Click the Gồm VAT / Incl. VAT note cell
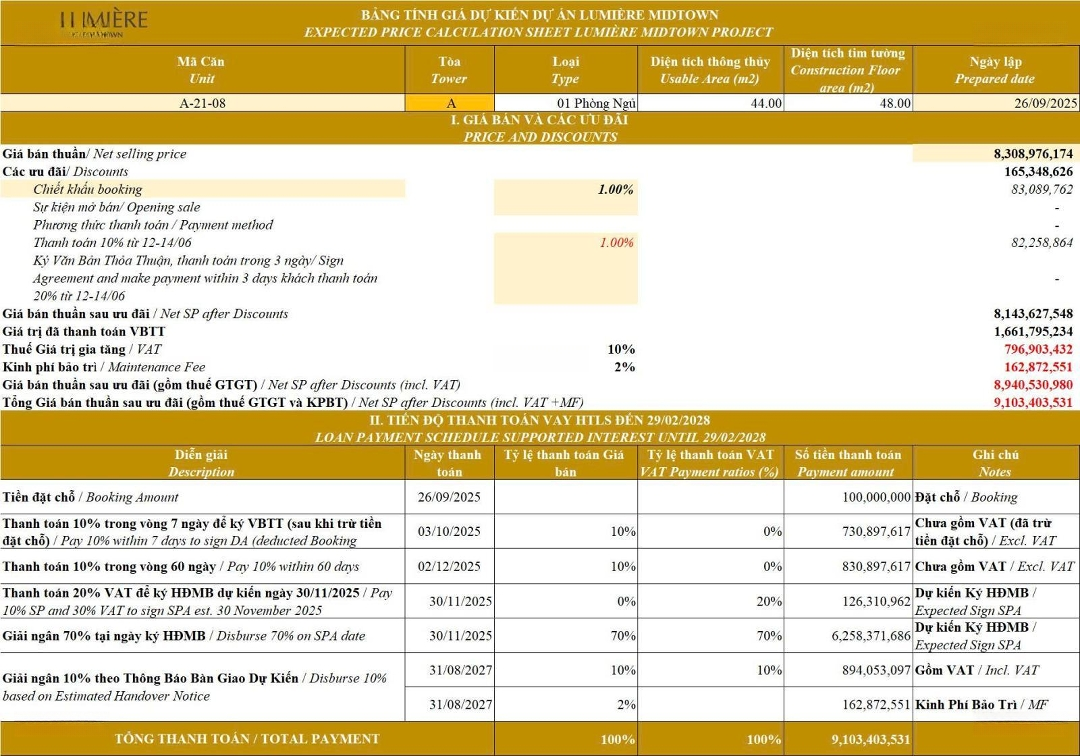Viewport: 1080px width, 756px height. point(994,670)
